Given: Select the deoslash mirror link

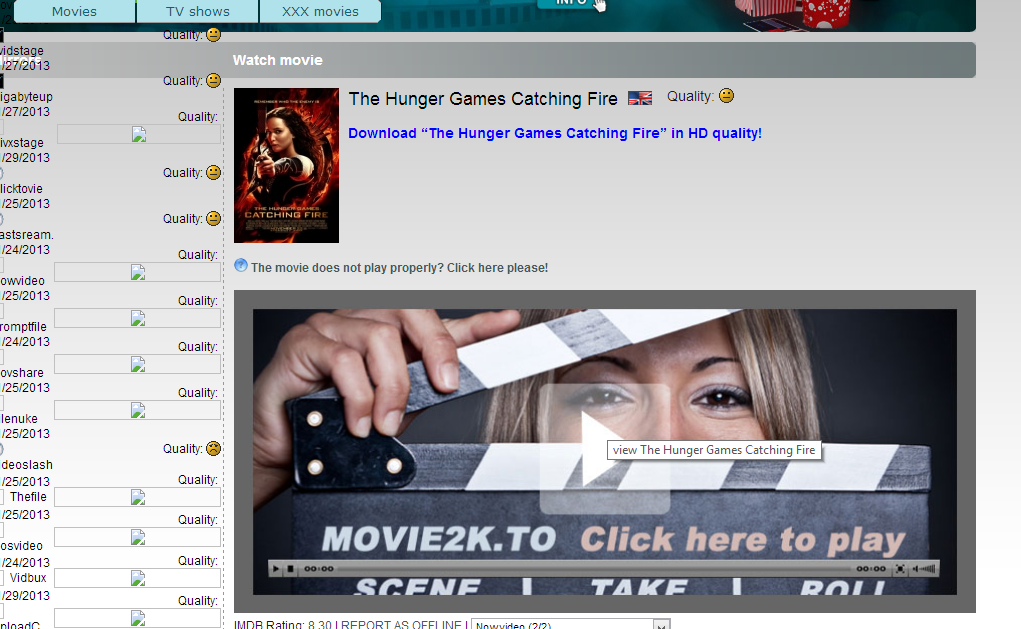Looking at the screenshot, I should coord(27,465).
